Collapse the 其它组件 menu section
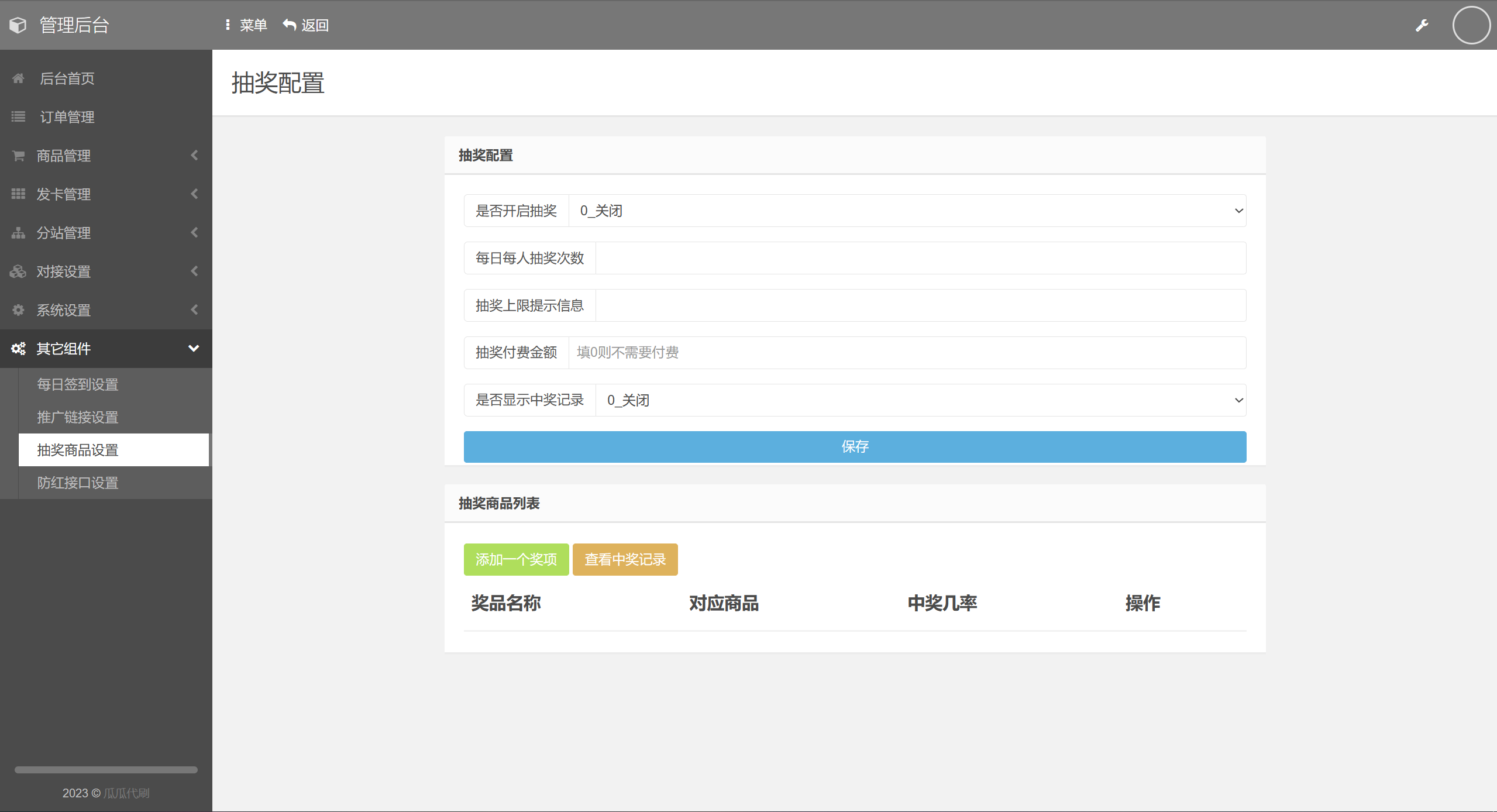 194,349
